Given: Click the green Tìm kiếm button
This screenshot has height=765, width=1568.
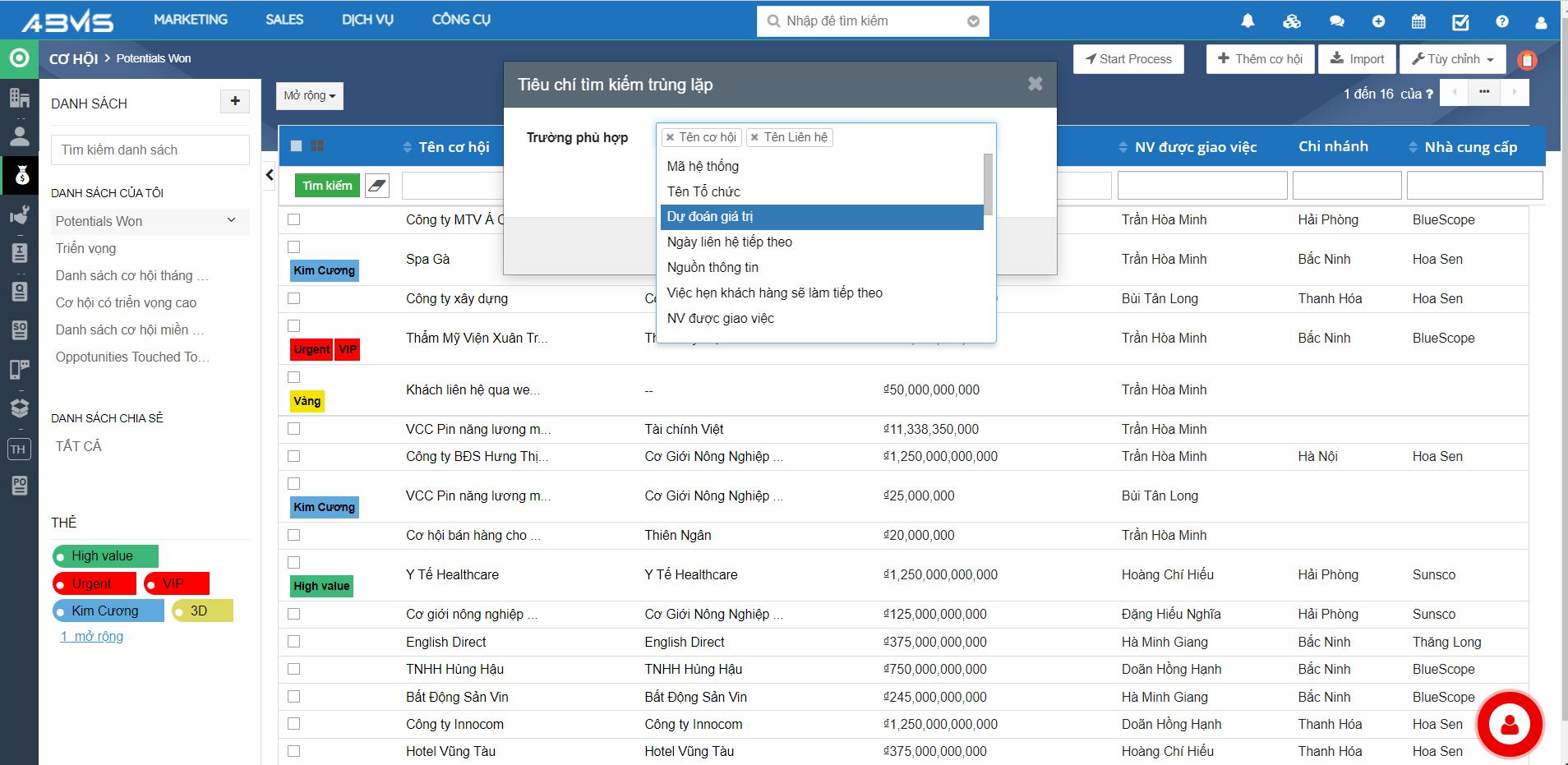Looking at the screenshot, I should click(327, 186).
